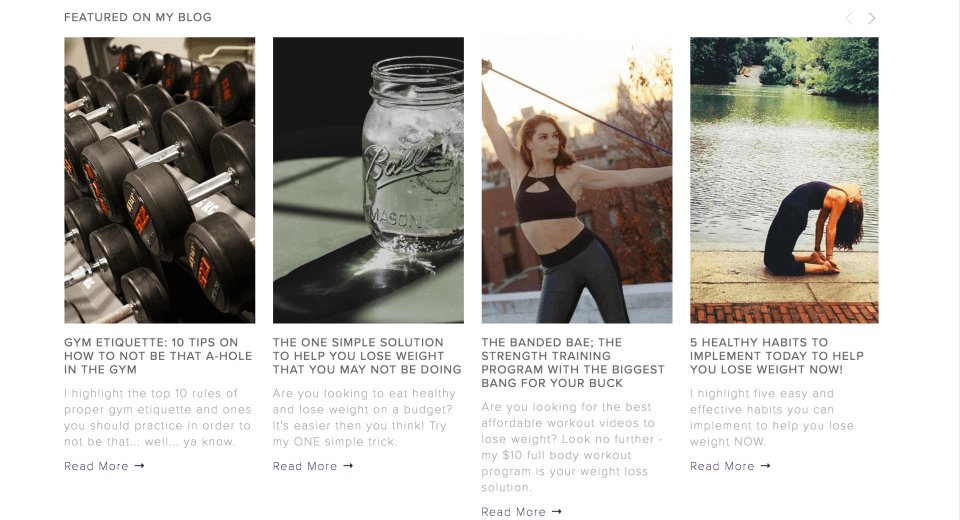The image size is (960, 520).
Task: Click the Banded Bae description about affordable workout videos
Action: 572,447
